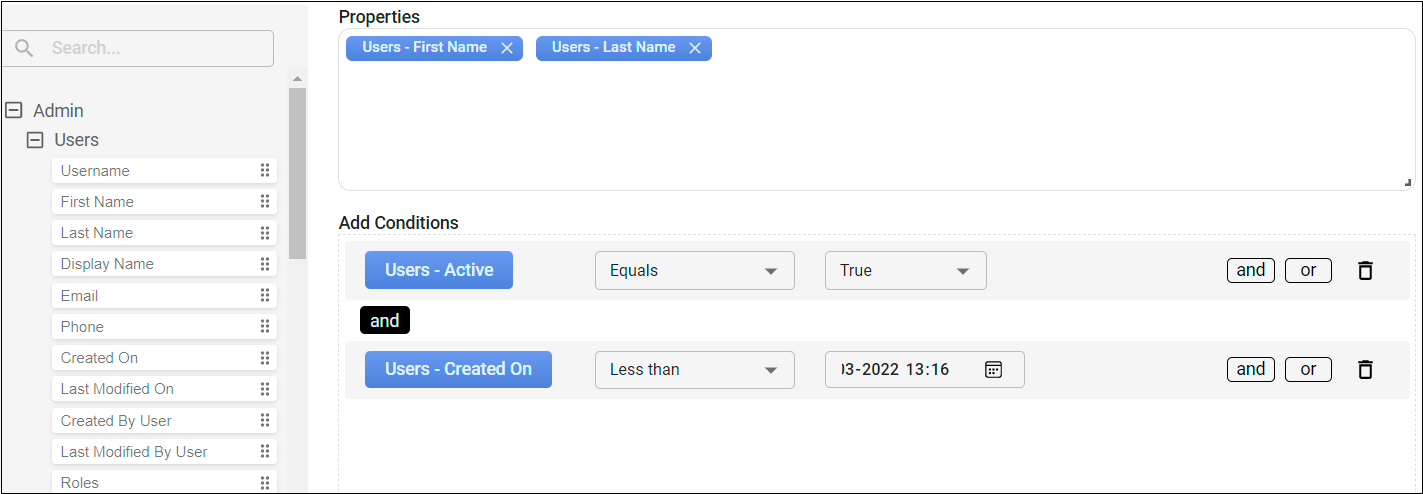Click the Users - Created On condition button
1423x494 pixels.
pyautogui.click(x=458, y=369)
